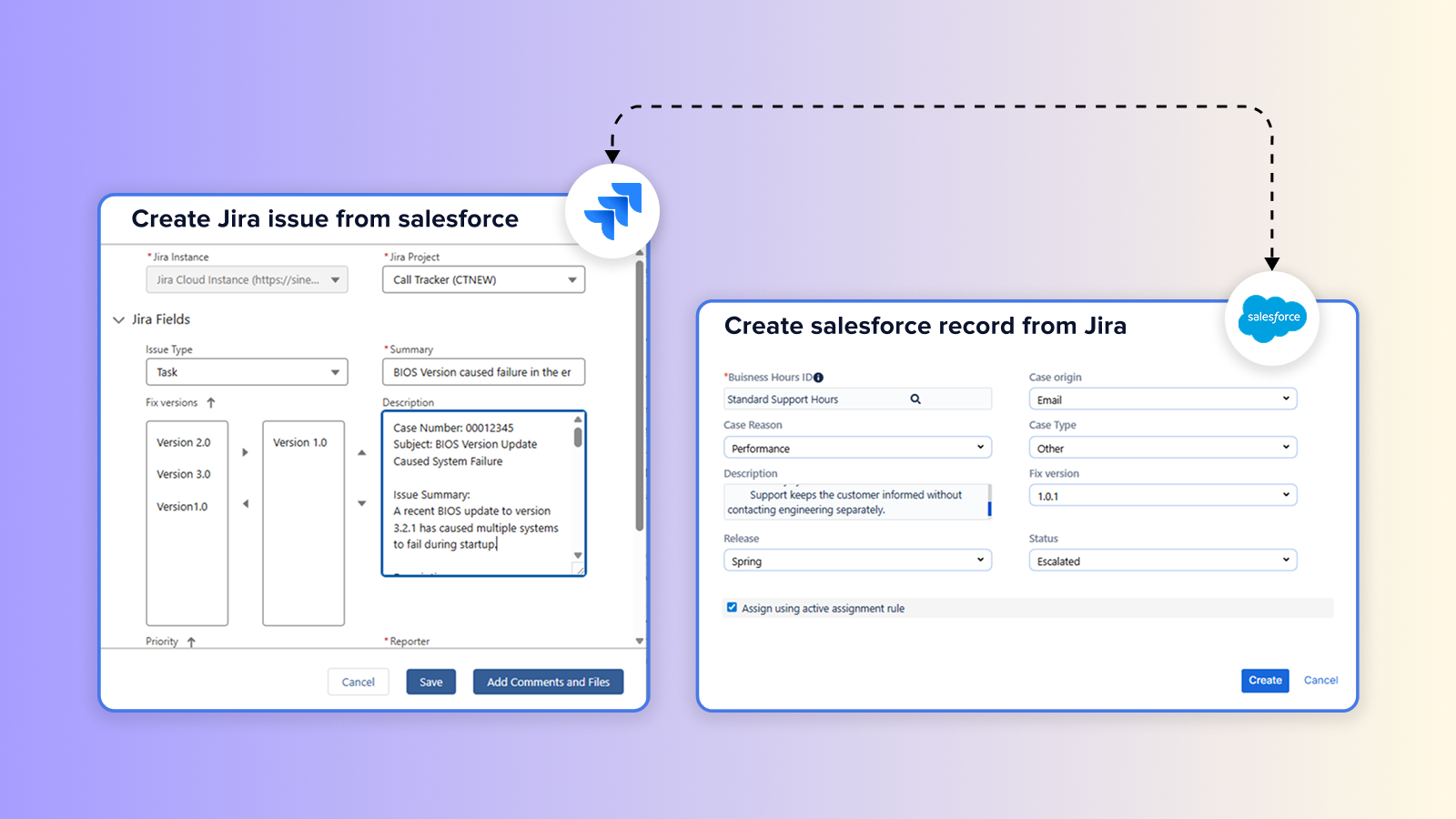The image size is (1456, 819).
Task: Click the Standard Support Hours field
Action: click(x=857, y=399)
